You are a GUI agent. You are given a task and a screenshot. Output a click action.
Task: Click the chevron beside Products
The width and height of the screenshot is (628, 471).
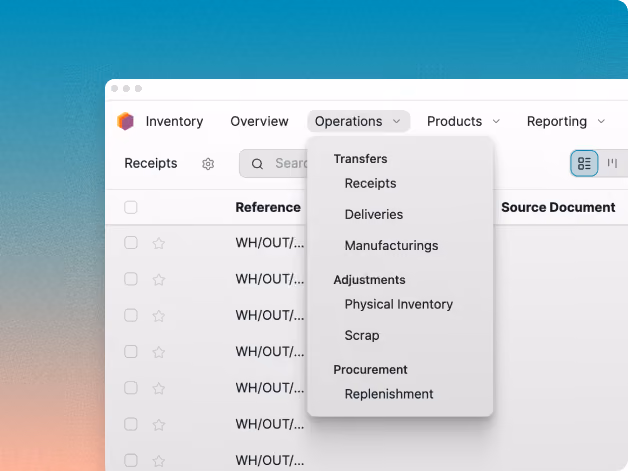(x=496, y=121)
